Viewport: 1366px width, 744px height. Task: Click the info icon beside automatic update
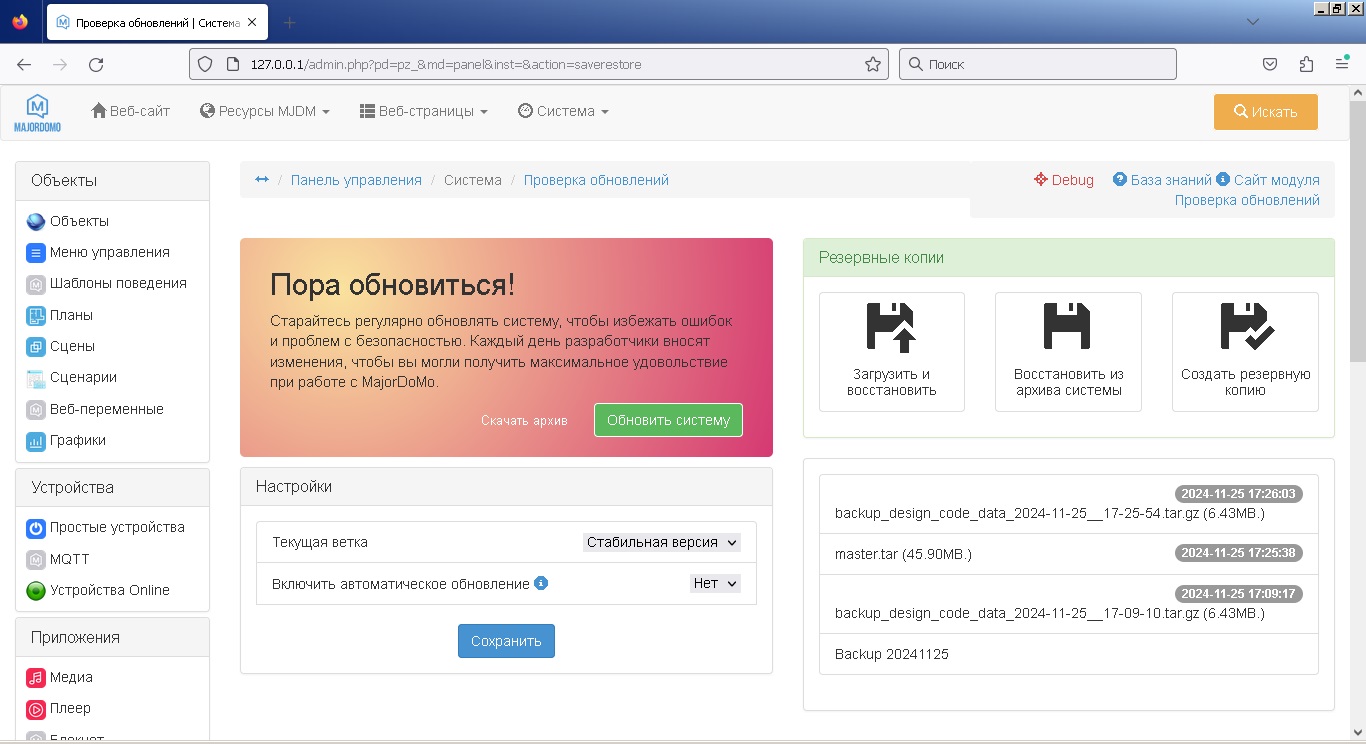pos(541,583)
